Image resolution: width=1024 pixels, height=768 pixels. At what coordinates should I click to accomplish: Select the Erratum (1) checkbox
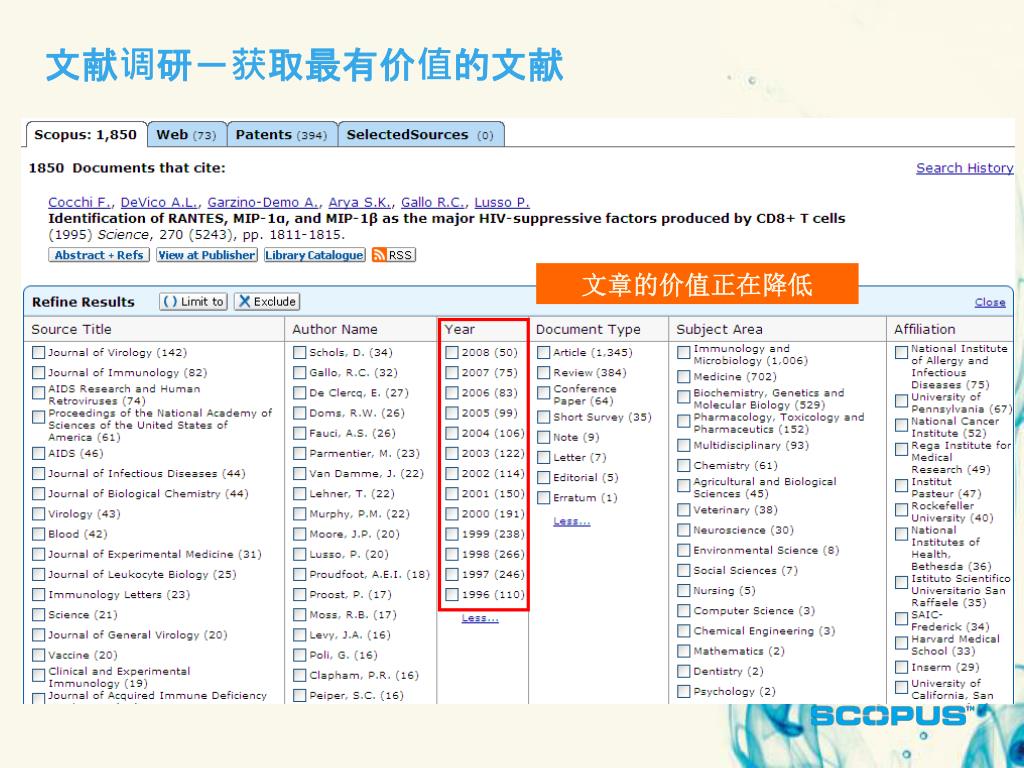tap(543, 498)
